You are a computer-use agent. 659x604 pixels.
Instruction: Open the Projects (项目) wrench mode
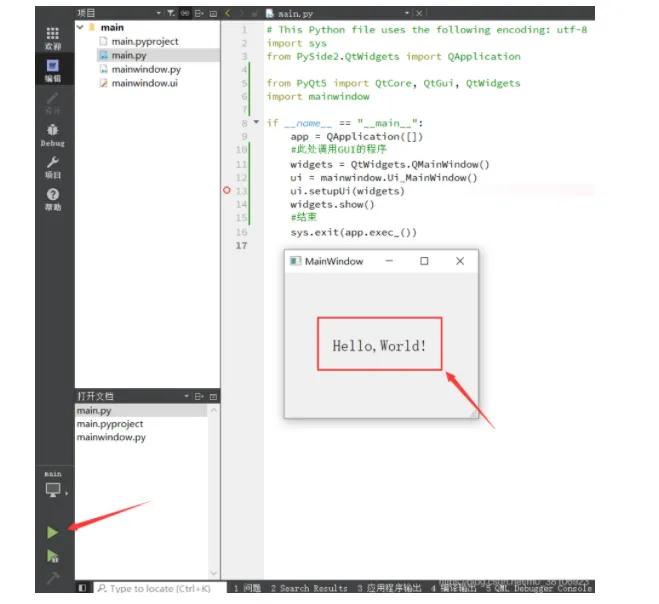point(53,167)
